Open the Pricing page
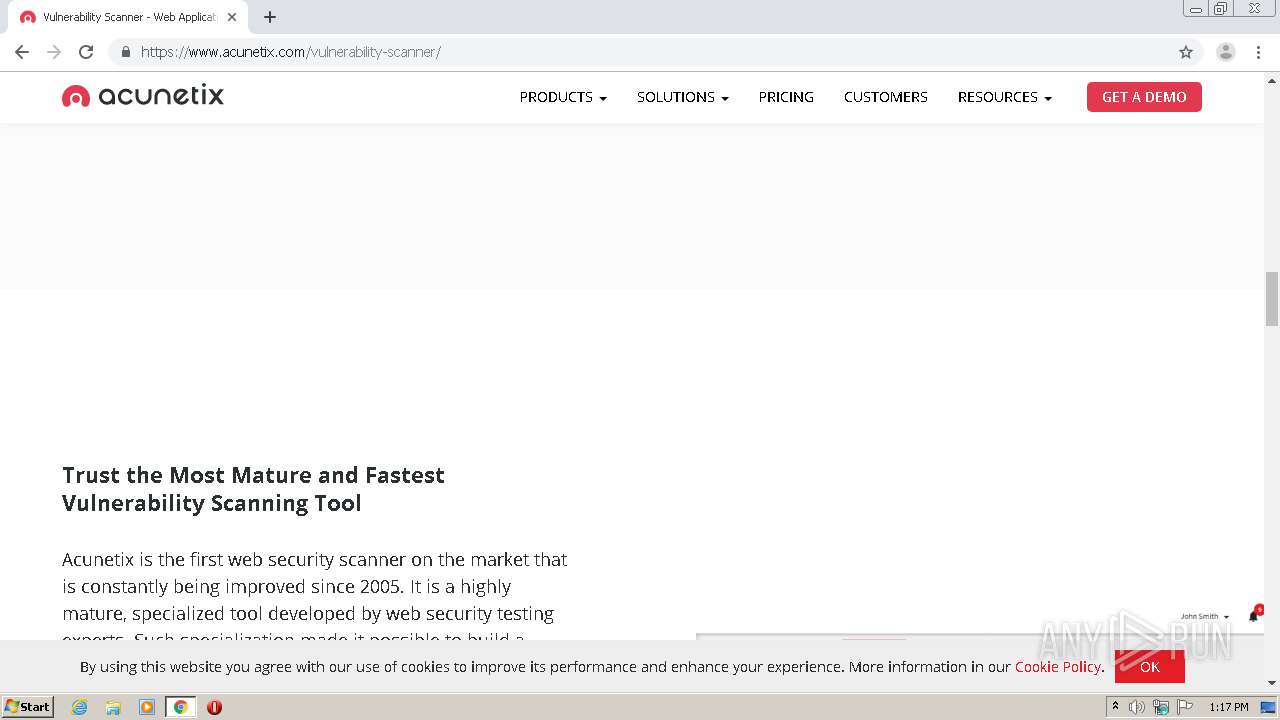The width and height of the screenshot is (1280, 720). click(786, 97)
